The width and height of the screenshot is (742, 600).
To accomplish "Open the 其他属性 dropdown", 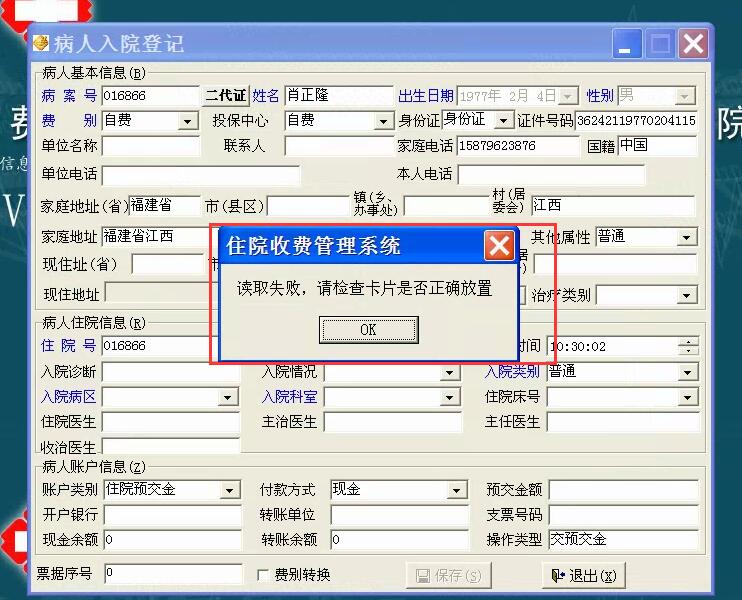I will click(x=686, y=237).
